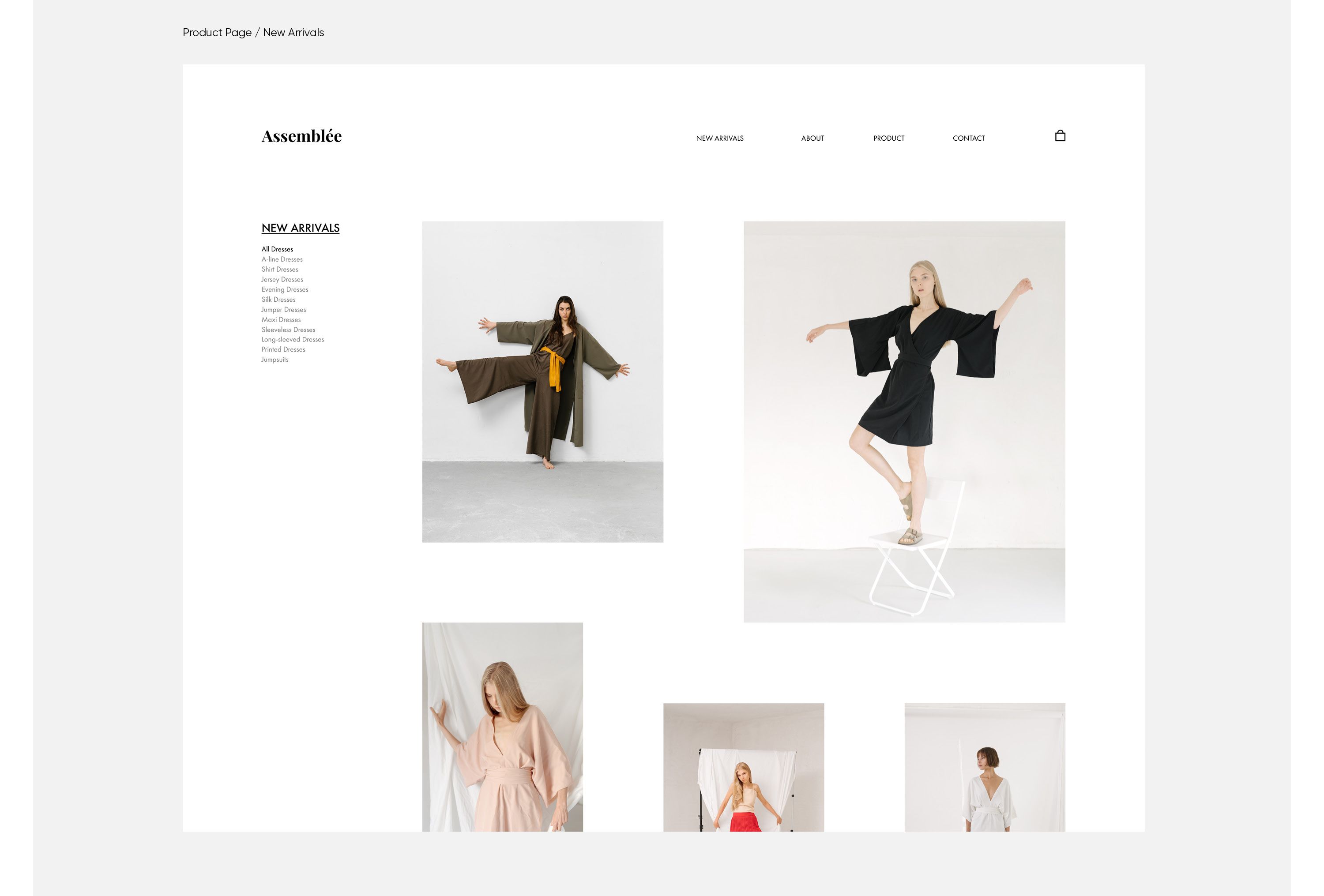
Task: Choose Shirt Dresses category
Action: [280, 270]
